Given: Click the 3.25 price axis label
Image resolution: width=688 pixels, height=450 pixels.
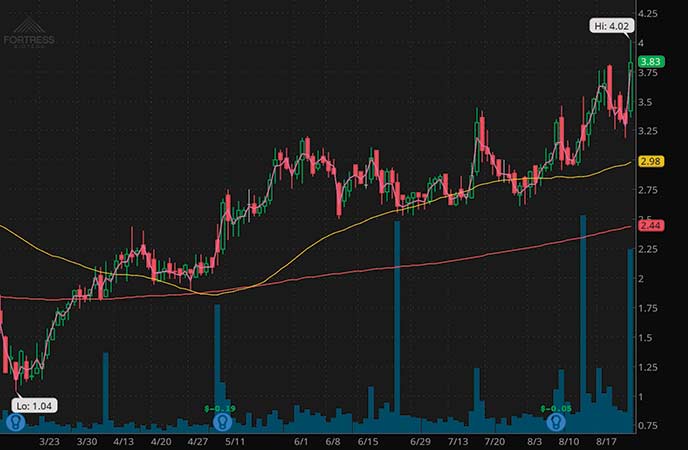Looking at the screenshot, I should (648, 131).
